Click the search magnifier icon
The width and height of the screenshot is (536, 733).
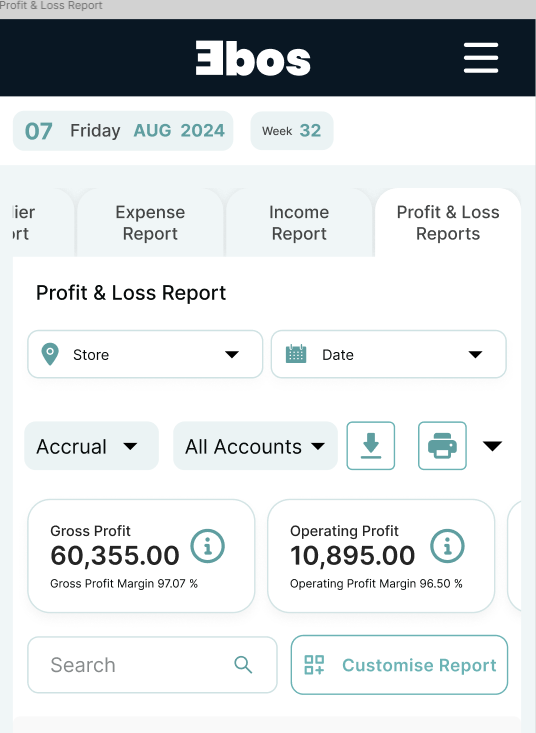pyautogui.click(x=243, y=664)
